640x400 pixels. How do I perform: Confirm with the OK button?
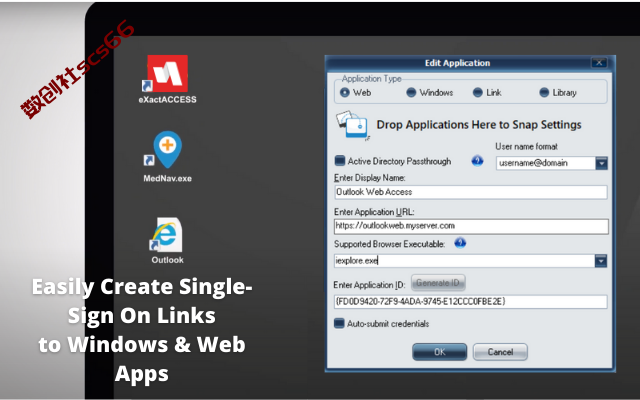pos(440,352)
